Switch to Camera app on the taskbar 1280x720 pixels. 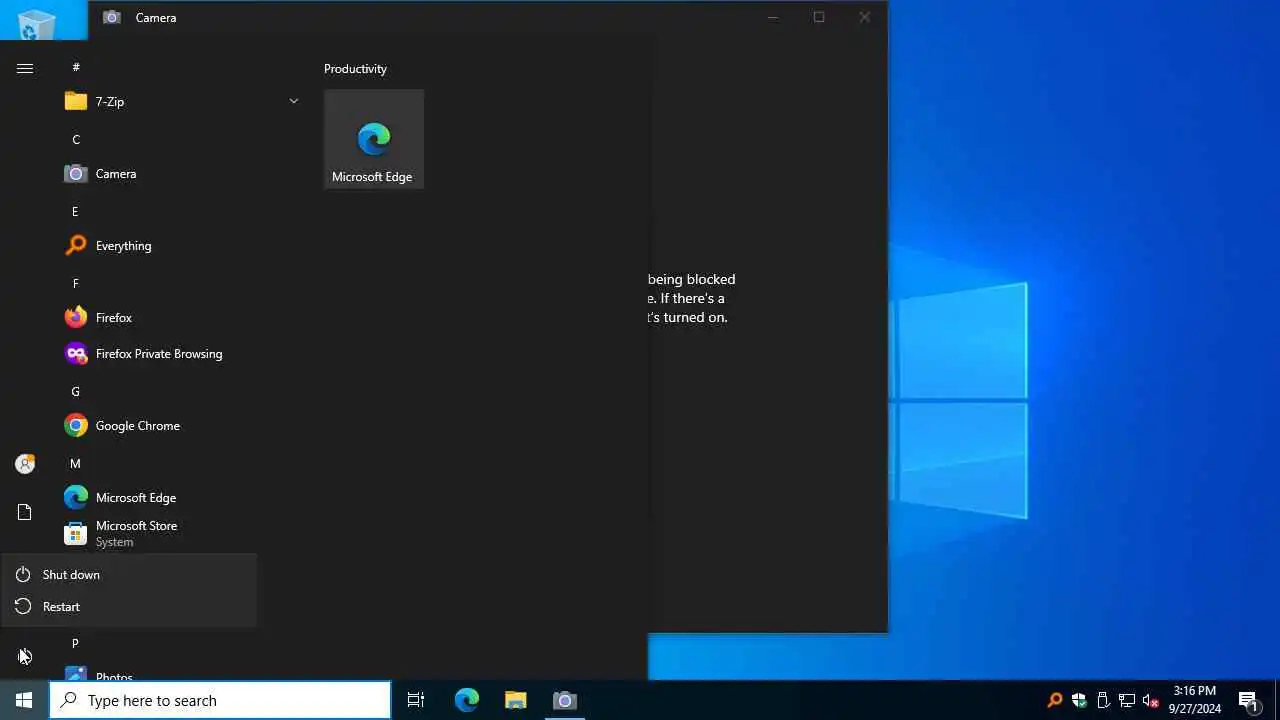click(565, 700)
